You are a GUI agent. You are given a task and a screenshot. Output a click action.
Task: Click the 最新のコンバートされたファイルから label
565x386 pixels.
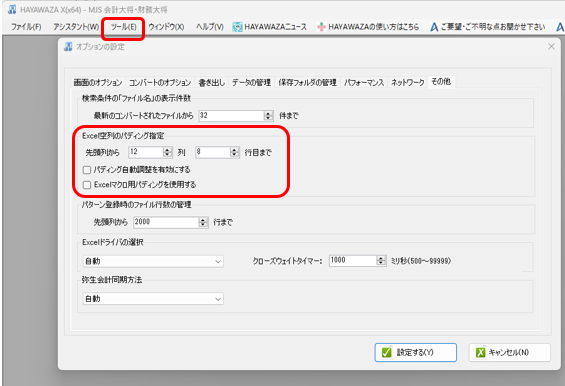(x=143, y=116)
